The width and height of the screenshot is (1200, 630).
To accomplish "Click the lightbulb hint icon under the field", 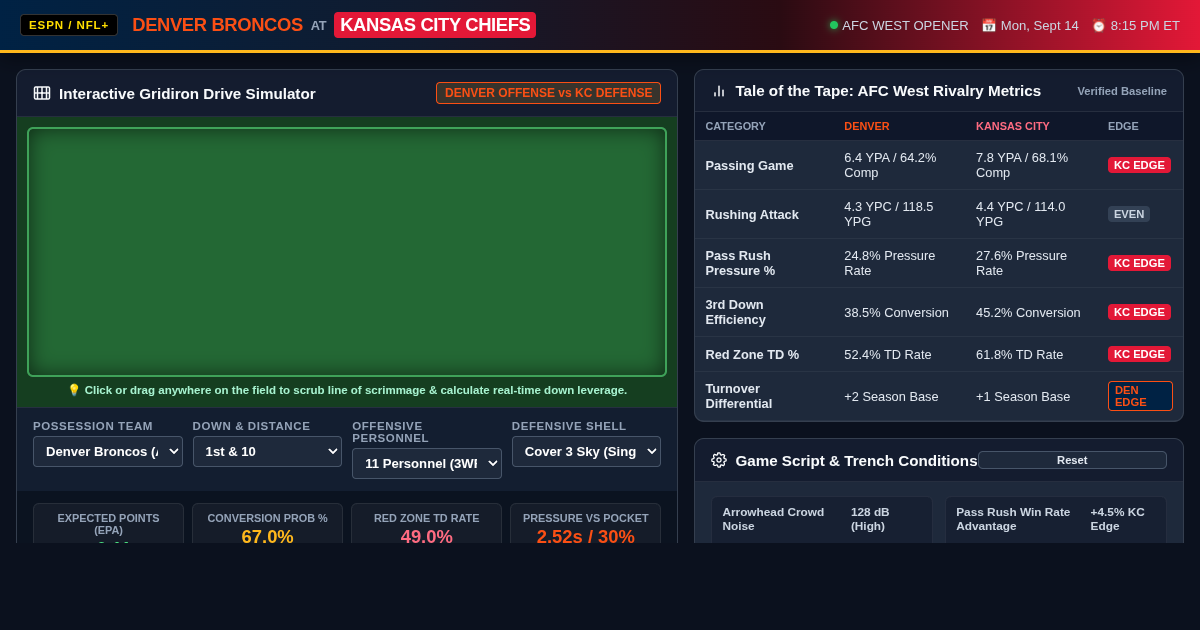I will (74, 390).
